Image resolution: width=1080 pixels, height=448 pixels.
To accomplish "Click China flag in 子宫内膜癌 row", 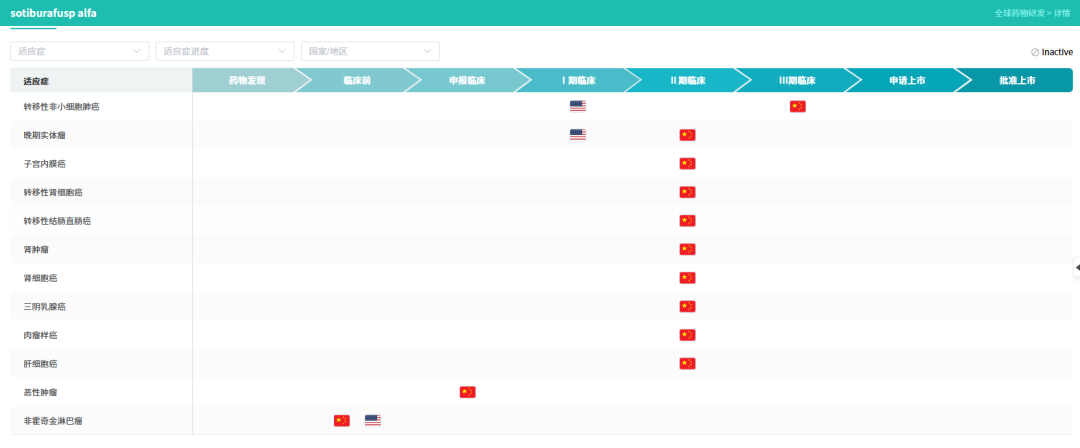I will 687,163.
